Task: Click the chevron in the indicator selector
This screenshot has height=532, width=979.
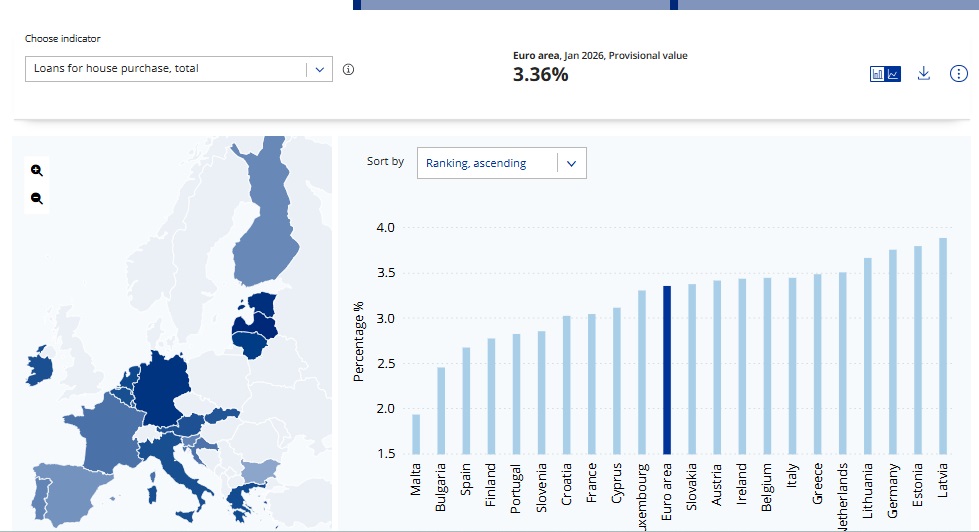Action: [x=319, y=69]
